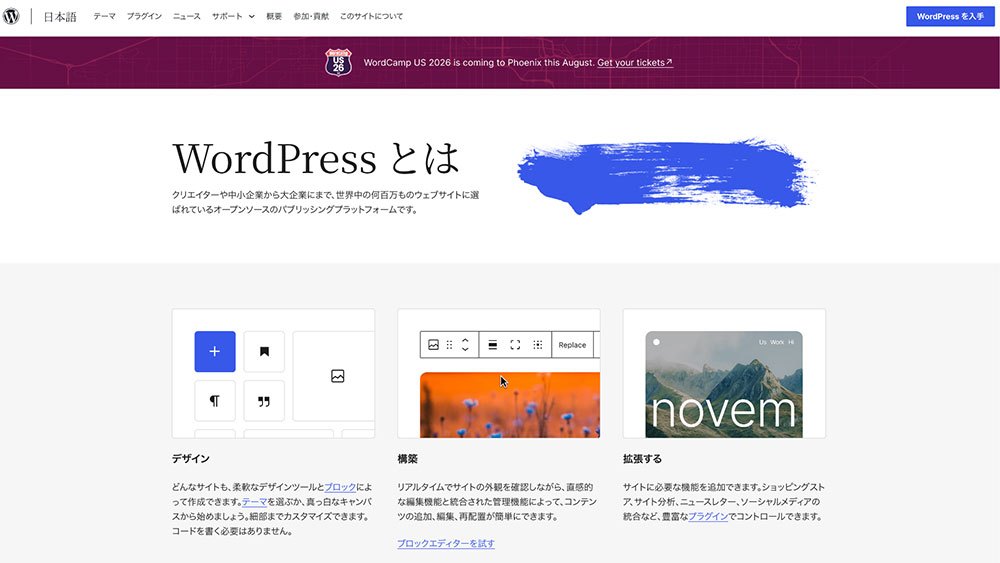
Task: Click the orange flower field image
Action: click(x=510, y=405)
